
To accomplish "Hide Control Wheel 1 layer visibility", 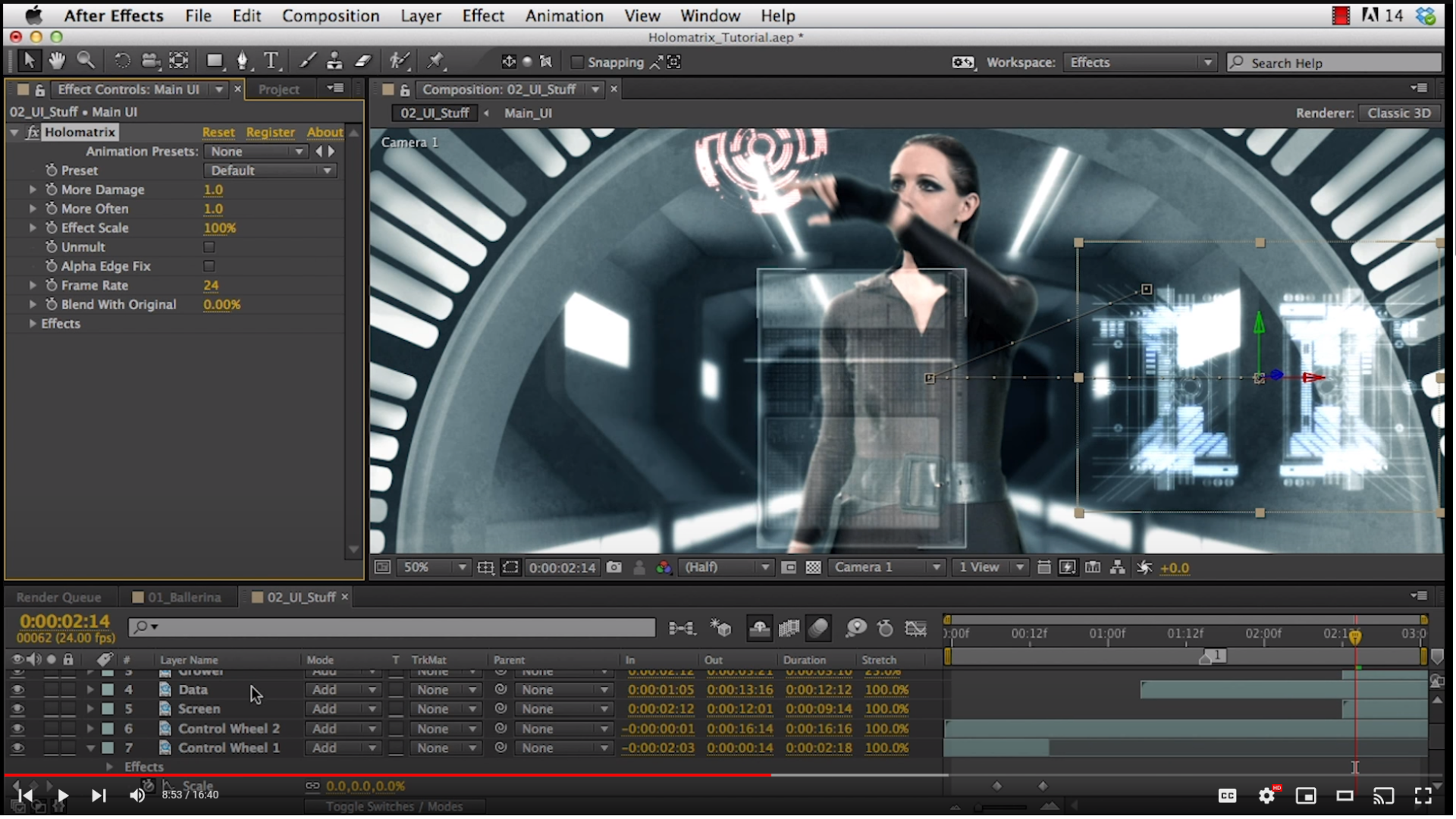I will [17, 748].
